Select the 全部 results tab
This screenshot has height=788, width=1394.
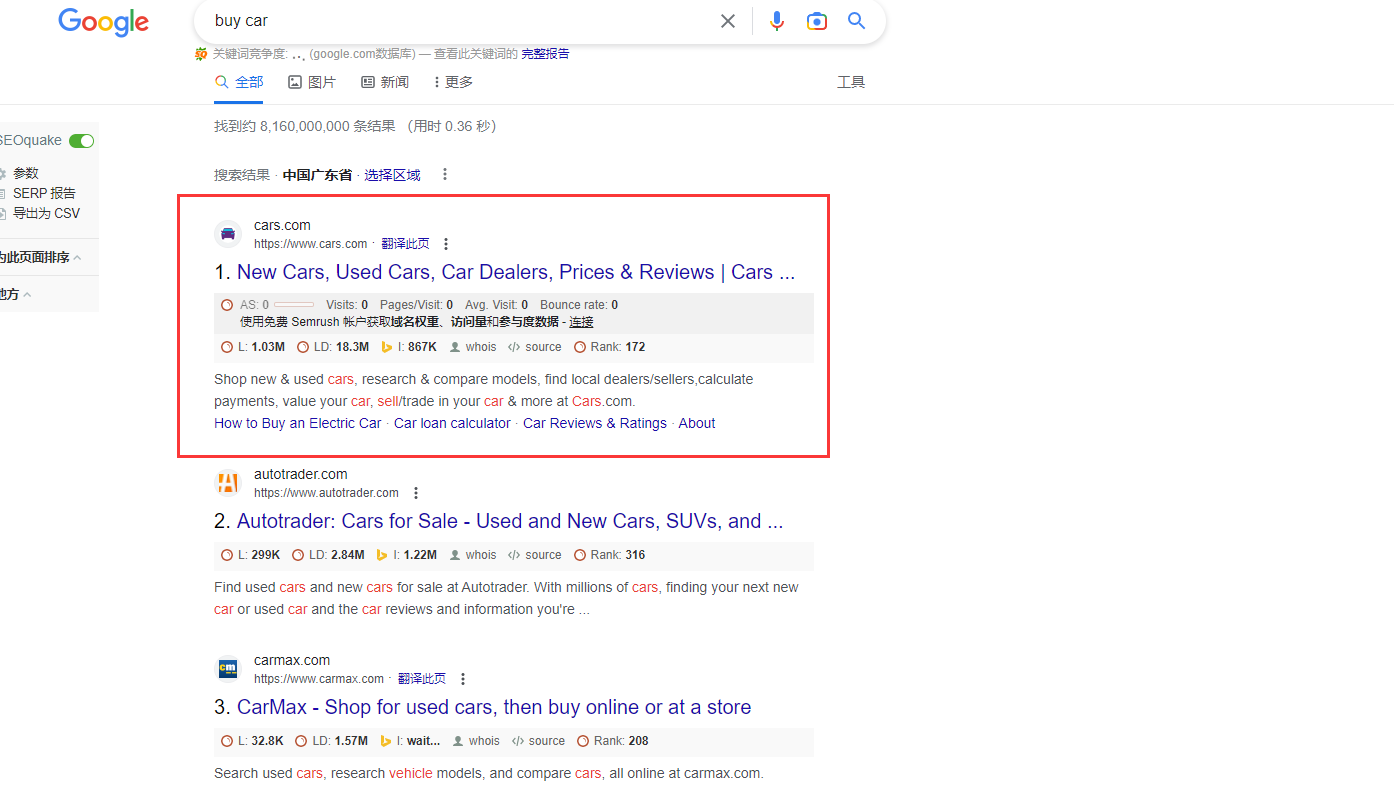(x=239, y=82)
